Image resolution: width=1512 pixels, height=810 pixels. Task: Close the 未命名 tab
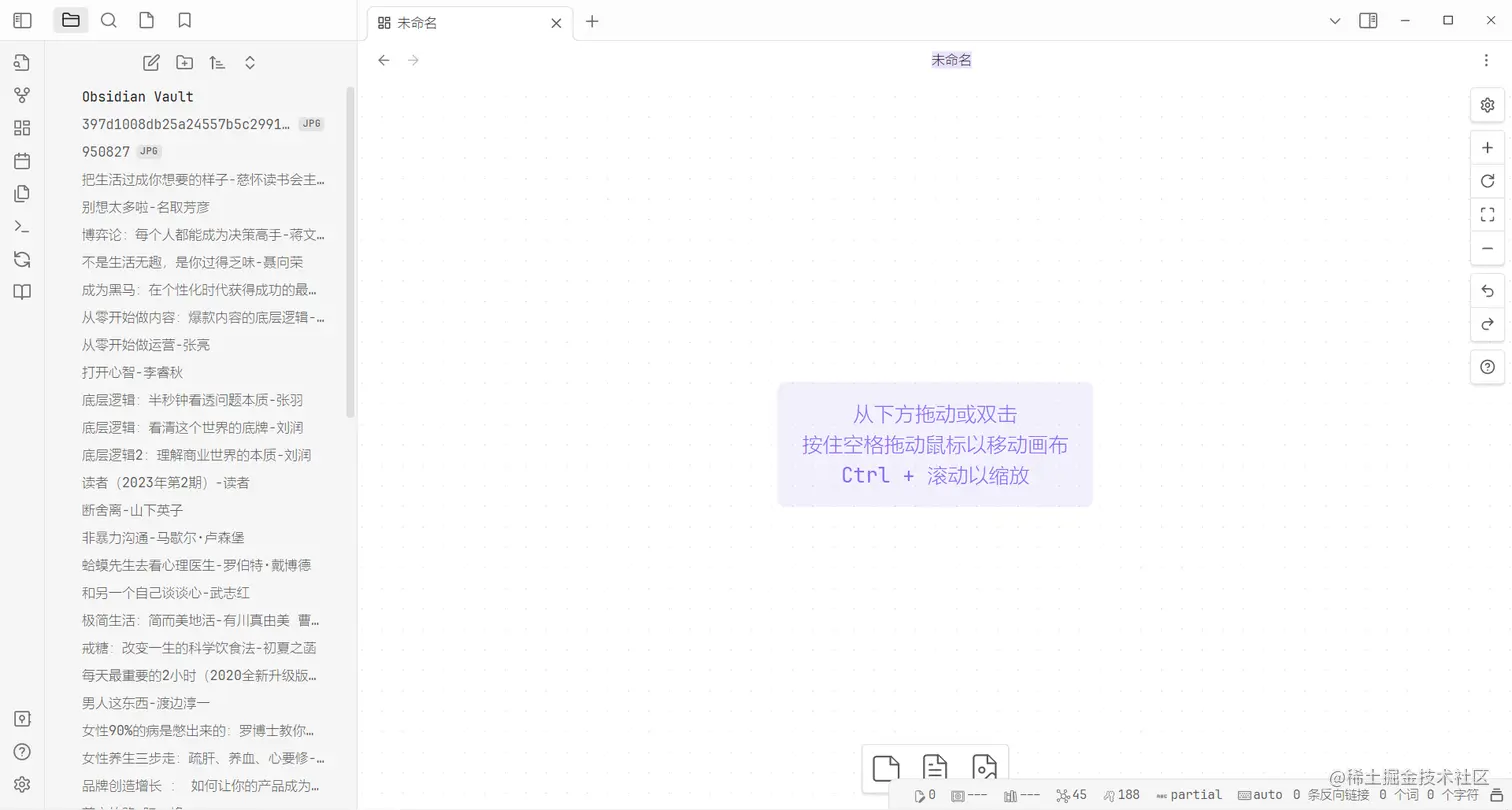(x=557, y=22)
